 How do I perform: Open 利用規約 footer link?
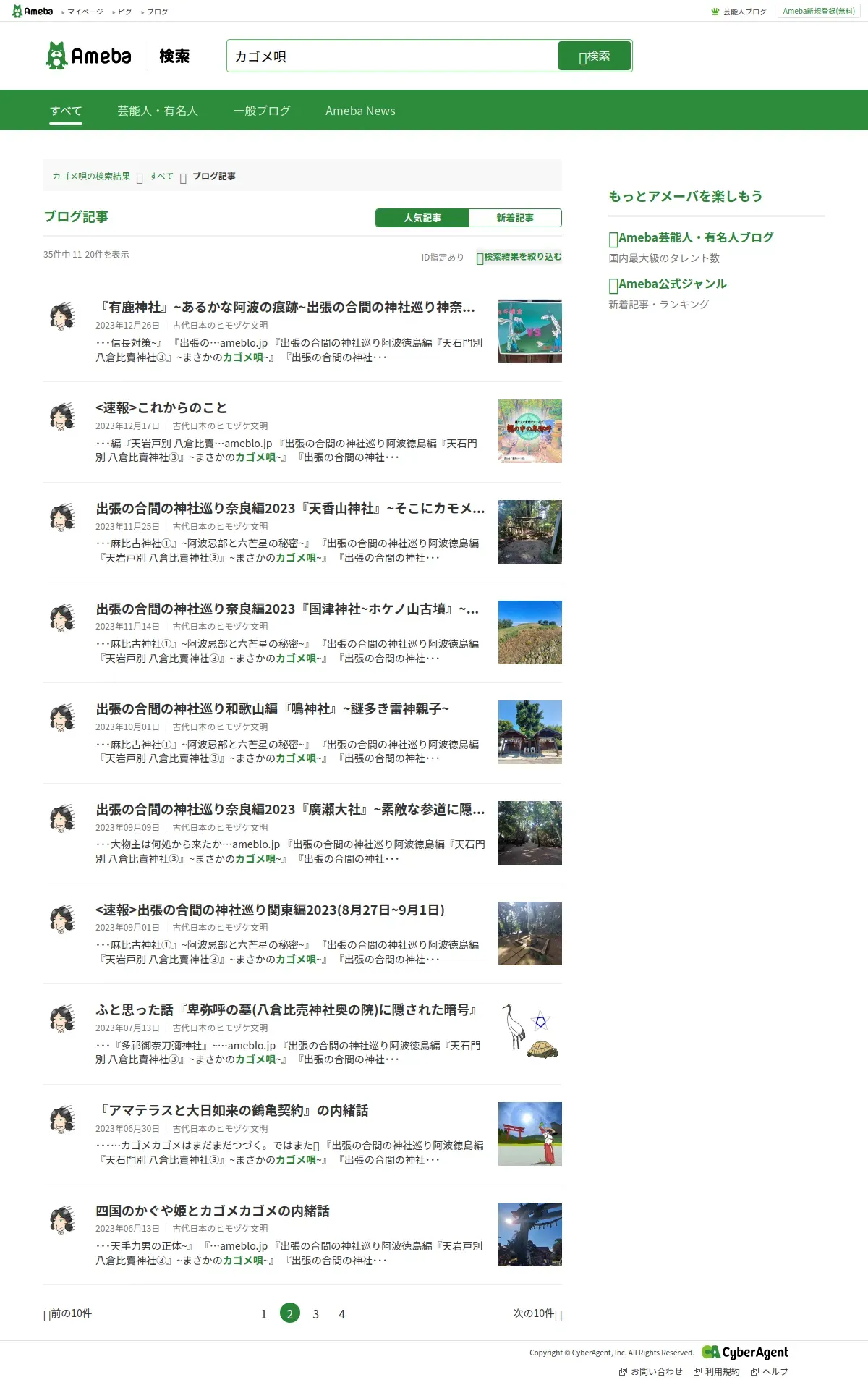tap(717, 1371)
